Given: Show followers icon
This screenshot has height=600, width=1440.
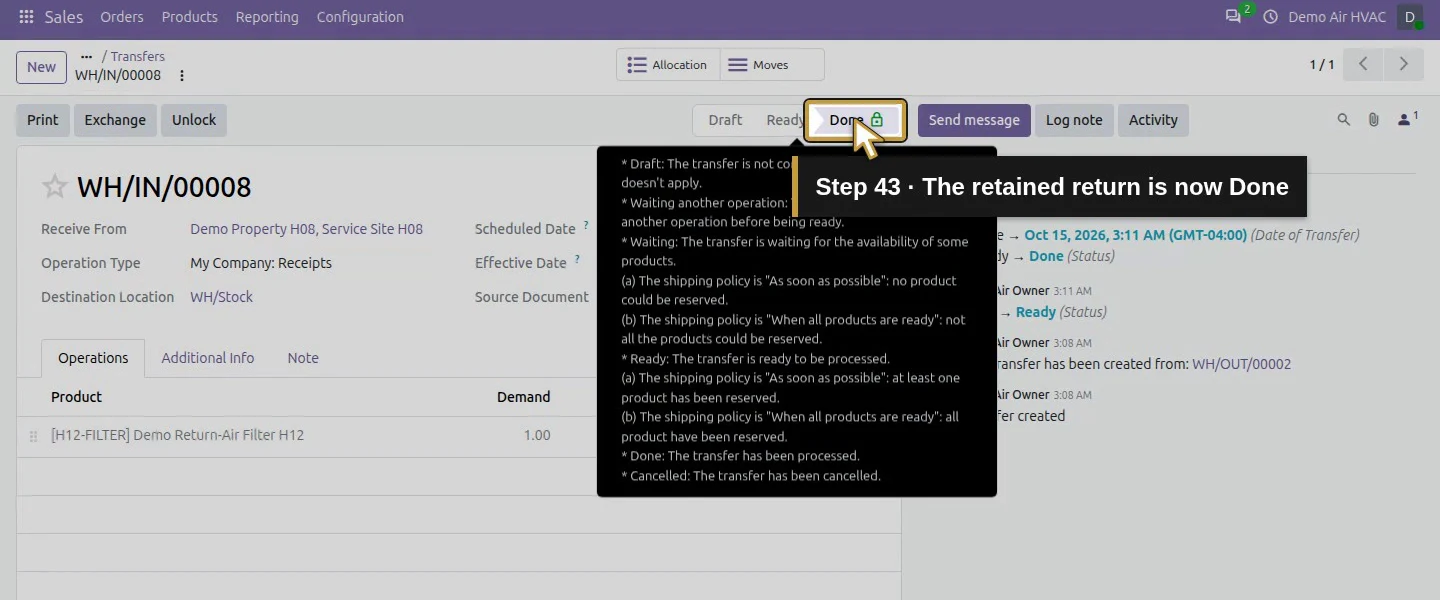Looking at the screenshot, I should pos(1407,119).
